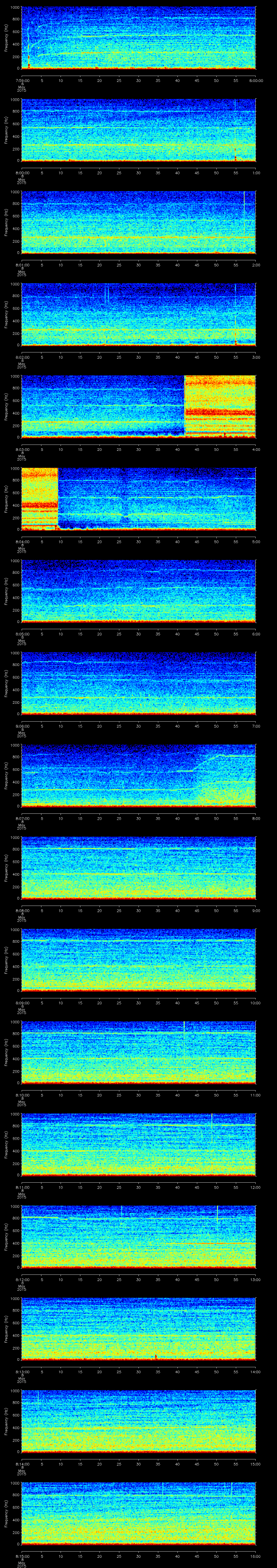
Task: Click the 9:00 end time label
Action: tap(256, 910)
